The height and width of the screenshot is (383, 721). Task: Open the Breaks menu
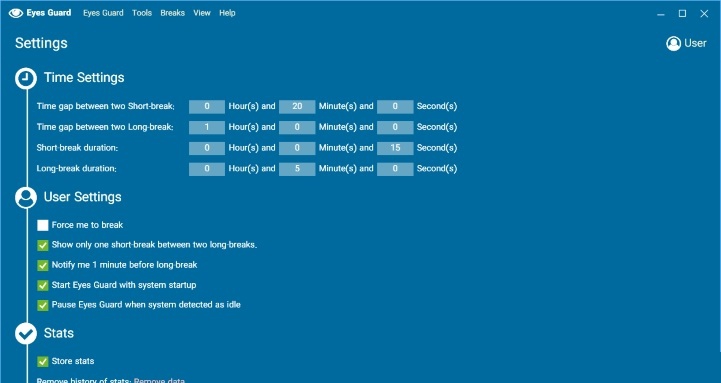[172, 13]
